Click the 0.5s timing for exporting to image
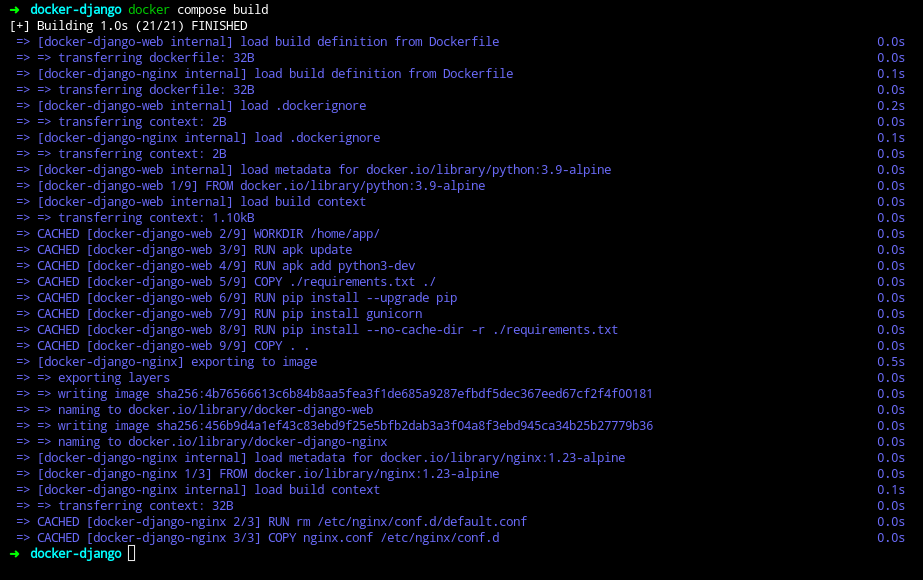 pos(891,362)
